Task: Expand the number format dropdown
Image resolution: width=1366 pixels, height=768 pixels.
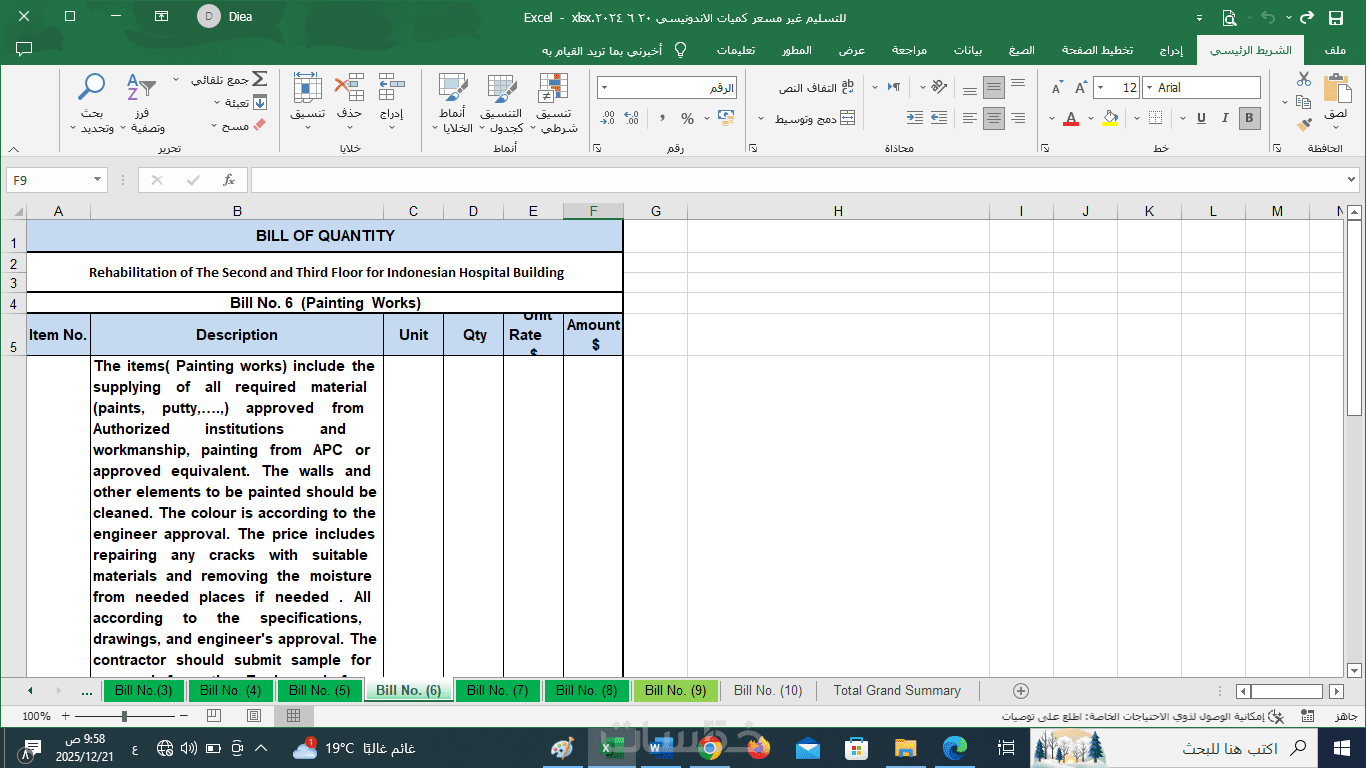Action: tap(604, 88)
